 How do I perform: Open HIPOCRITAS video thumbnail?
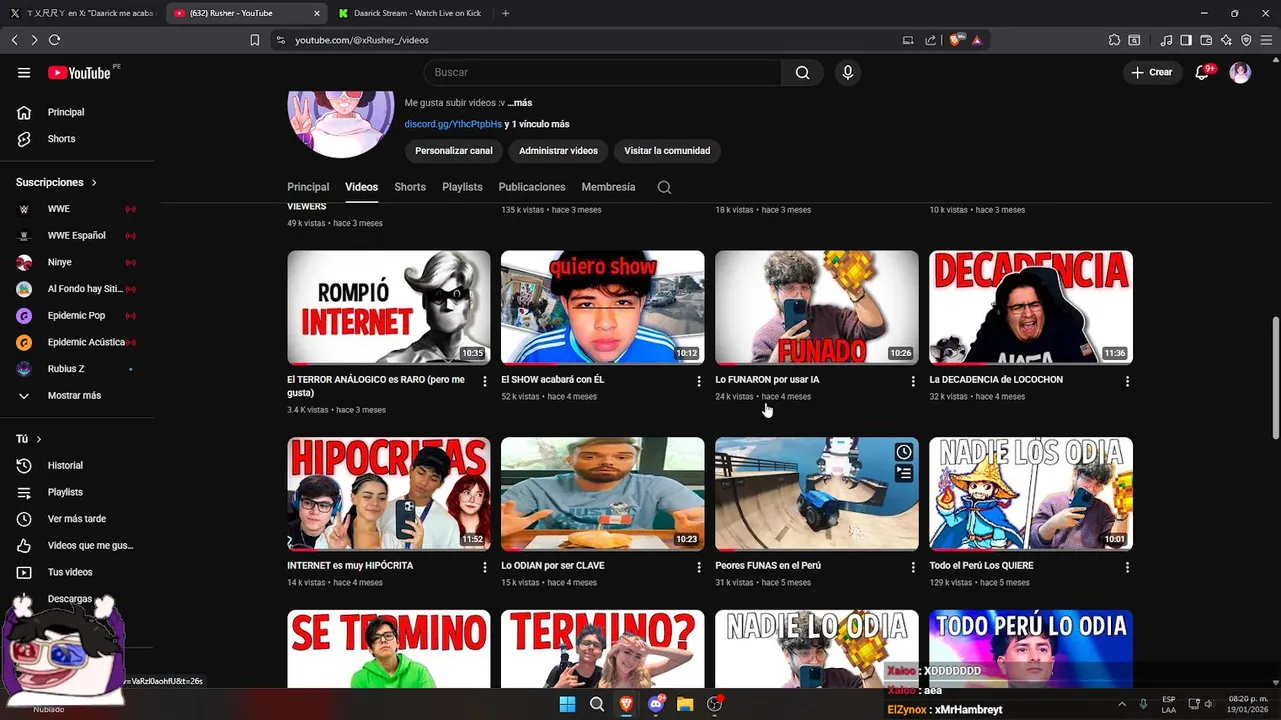(389, 494)
